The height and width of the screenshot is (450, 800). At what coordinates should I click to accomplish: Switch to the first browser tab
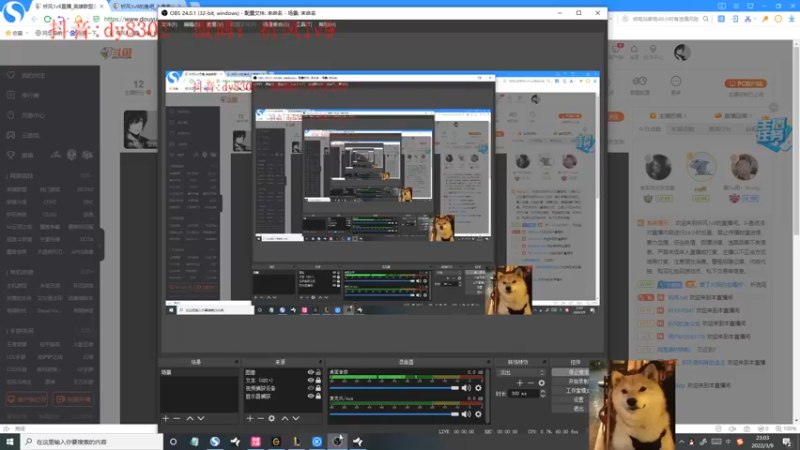tap(68, 6)
